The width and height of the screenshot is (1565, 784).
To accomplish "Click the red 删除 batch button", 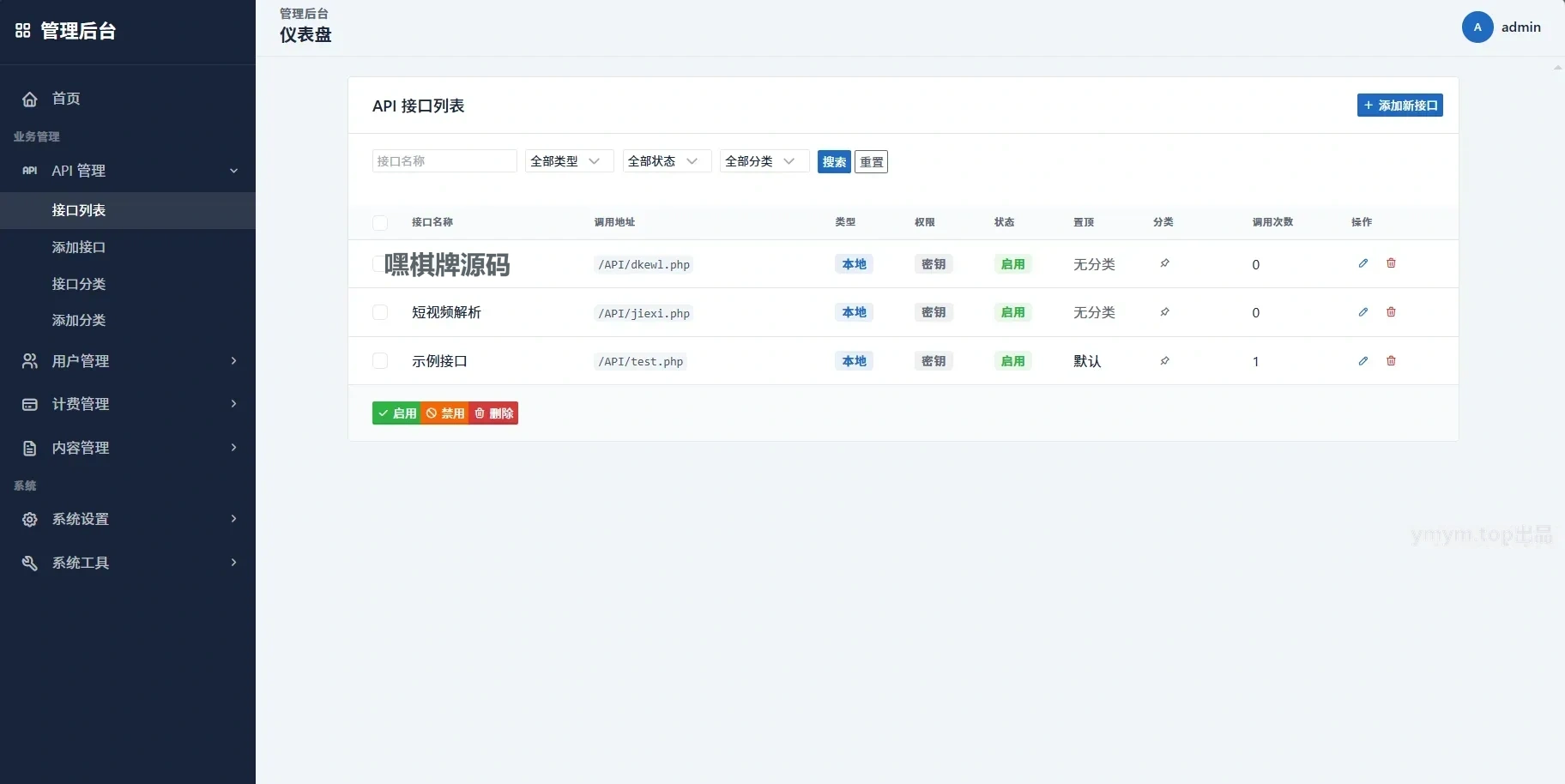I will [493, 413].
